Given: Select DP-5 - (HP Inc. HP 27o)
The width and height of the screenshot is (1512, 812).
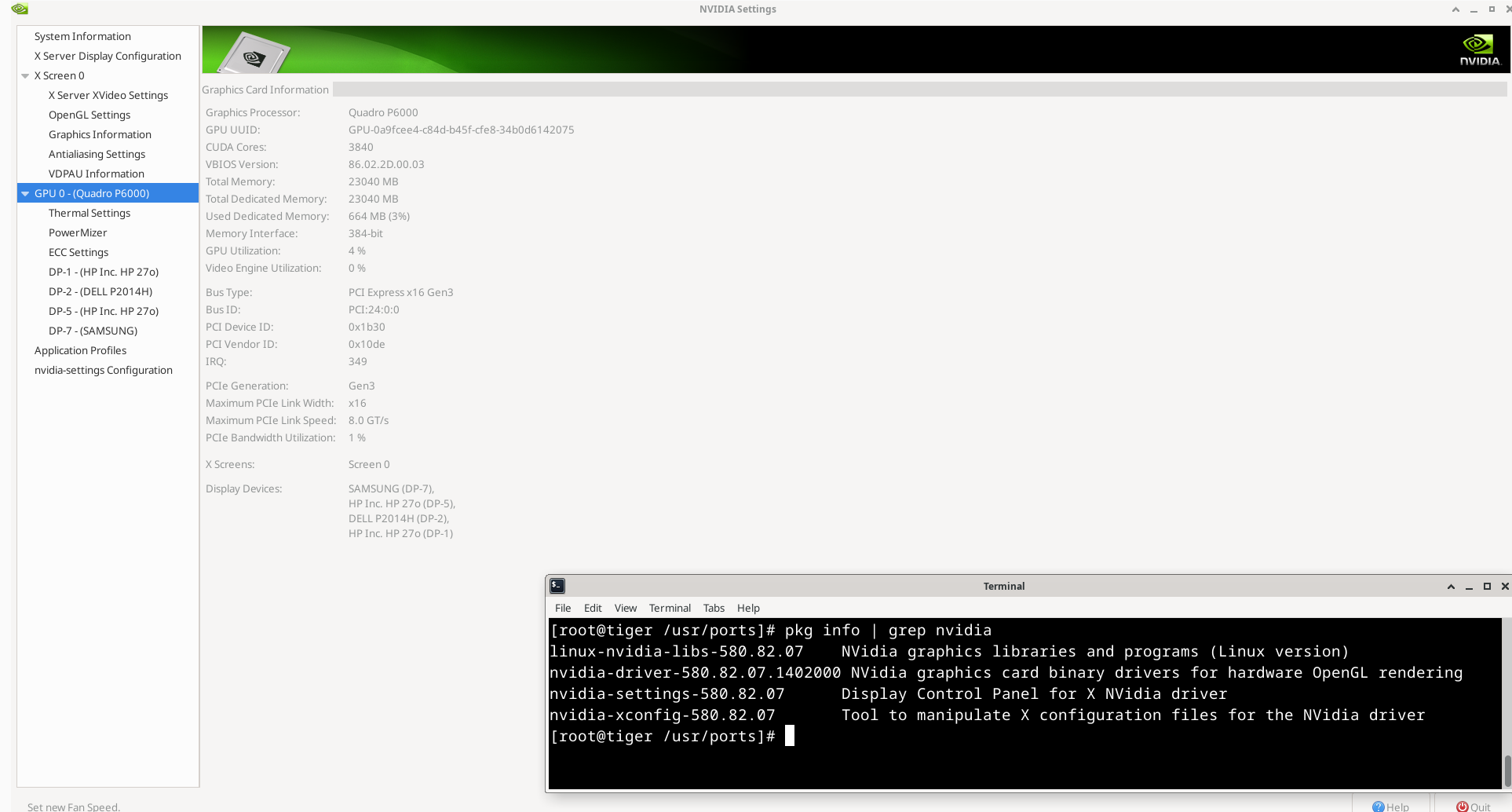Looking at the screenshot, I should coord(104,311).
